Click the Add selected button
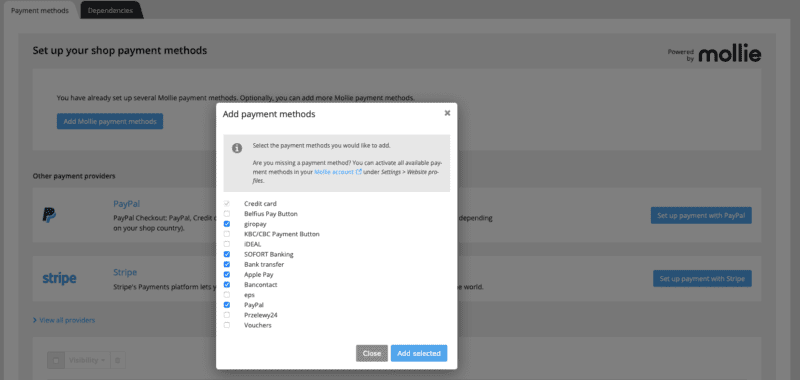 [419, 353]
